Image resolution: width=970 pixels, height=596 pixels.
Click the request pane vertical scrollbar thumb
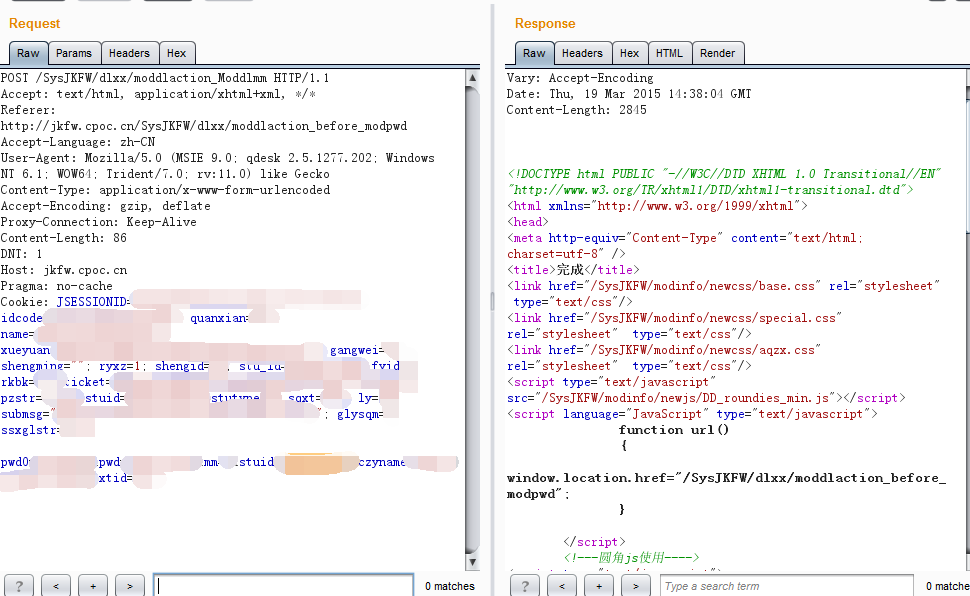pos(473,319)
